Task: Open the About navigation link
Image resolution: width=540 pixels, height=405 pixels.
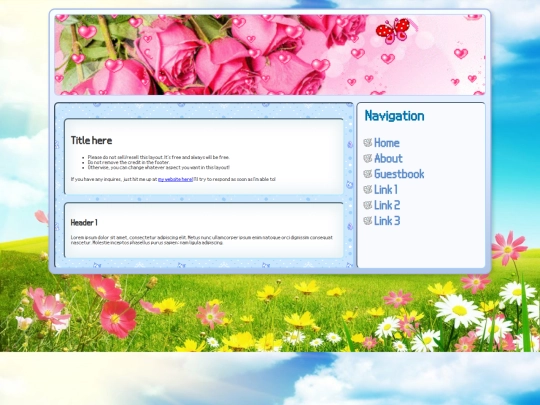Action: pos(388,158)
